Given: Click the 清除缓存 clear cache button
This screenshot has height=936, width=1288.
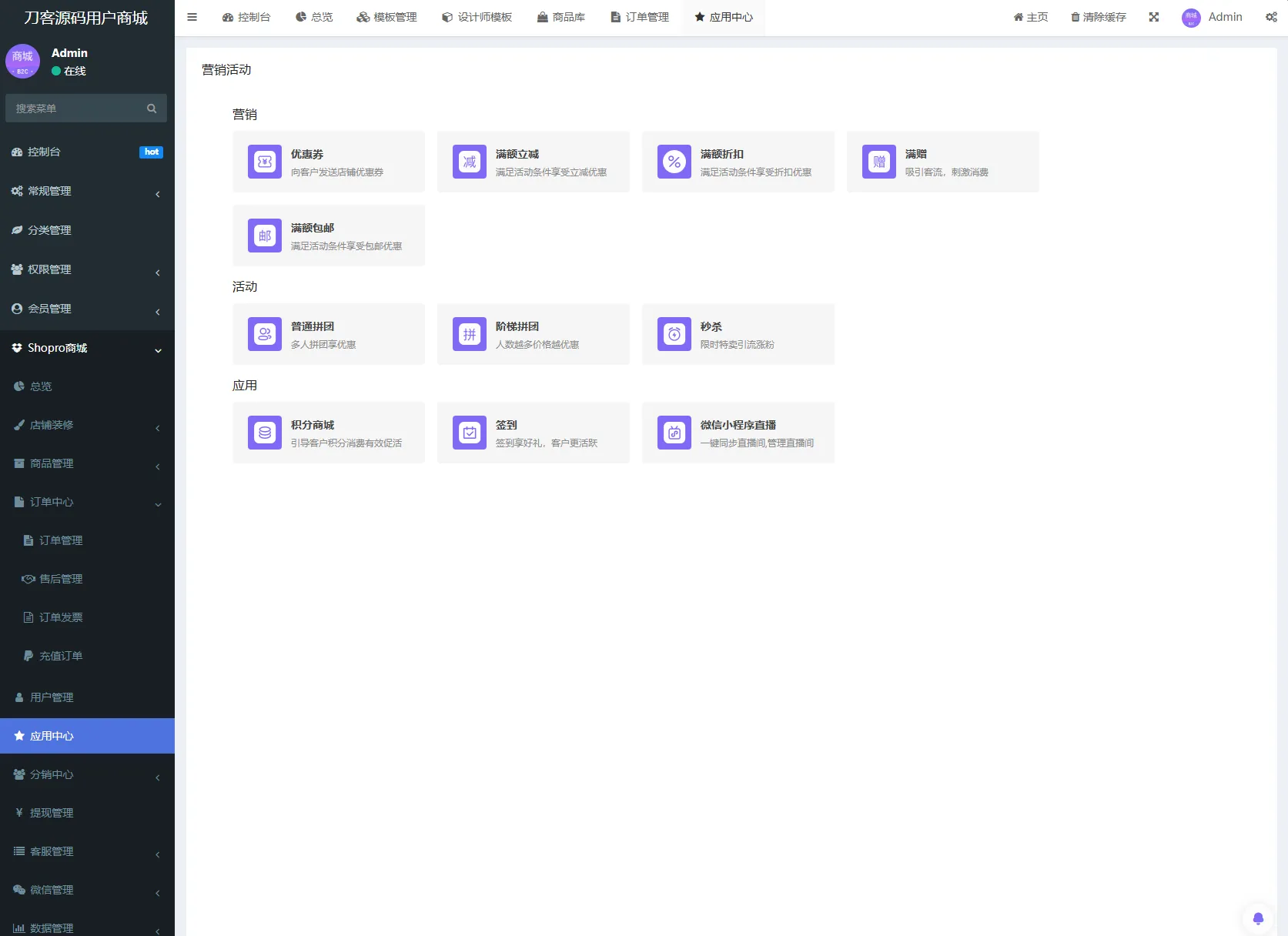Looking at the screenshot, I should [1098, 16].
